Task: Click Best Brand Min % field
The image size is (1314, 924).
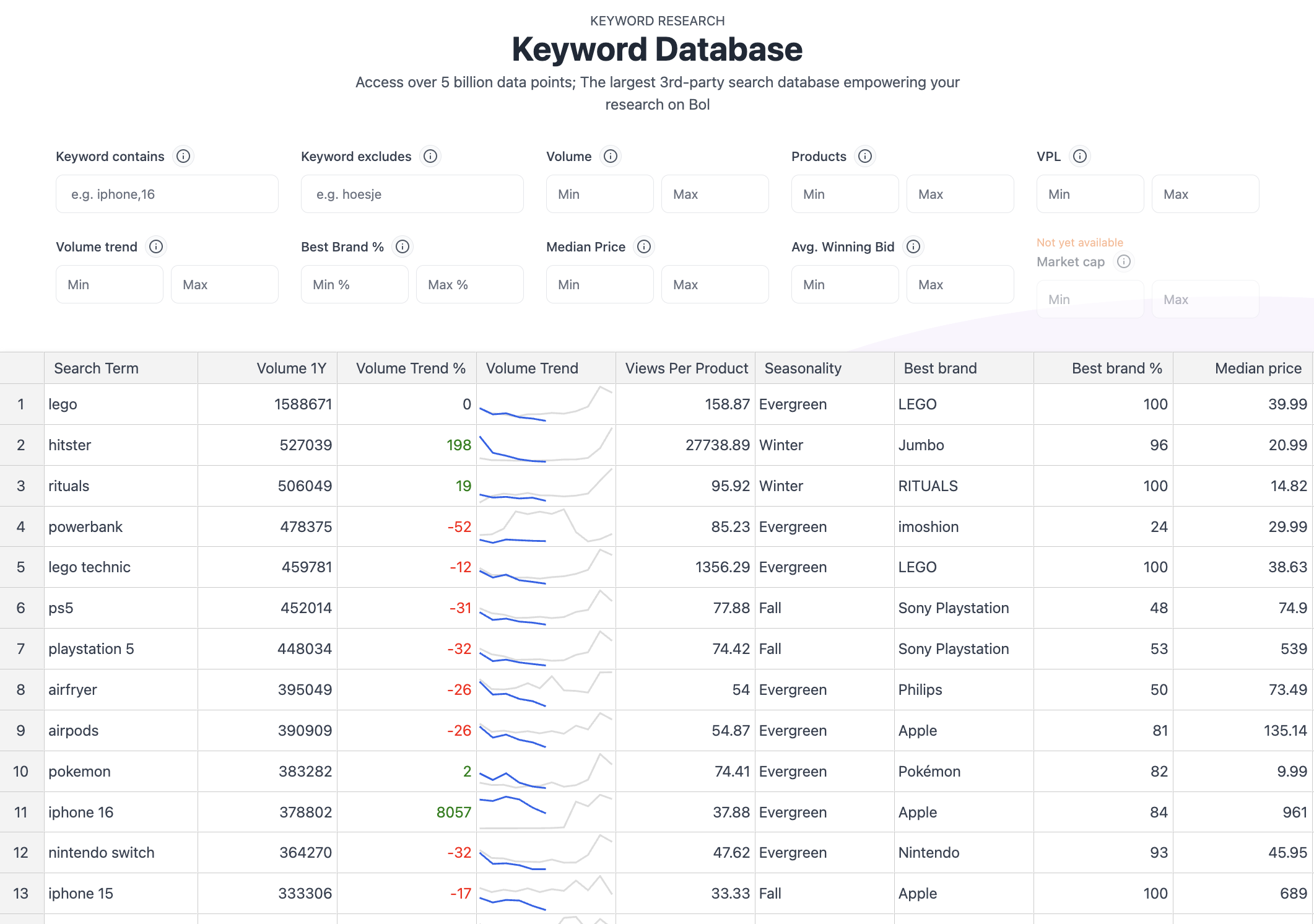Action: pos(355,284)
